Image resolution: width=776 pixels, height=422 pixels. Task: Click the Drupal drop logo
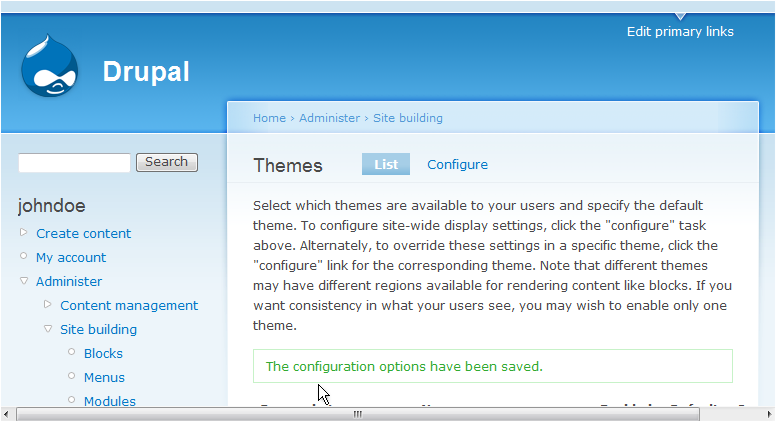pyautogui.click(x=49, y=65)
